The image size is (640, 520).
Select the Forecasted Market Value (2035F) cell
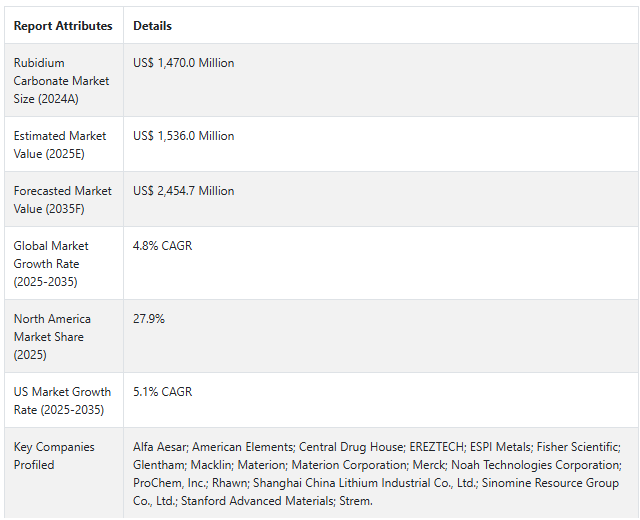61,199
